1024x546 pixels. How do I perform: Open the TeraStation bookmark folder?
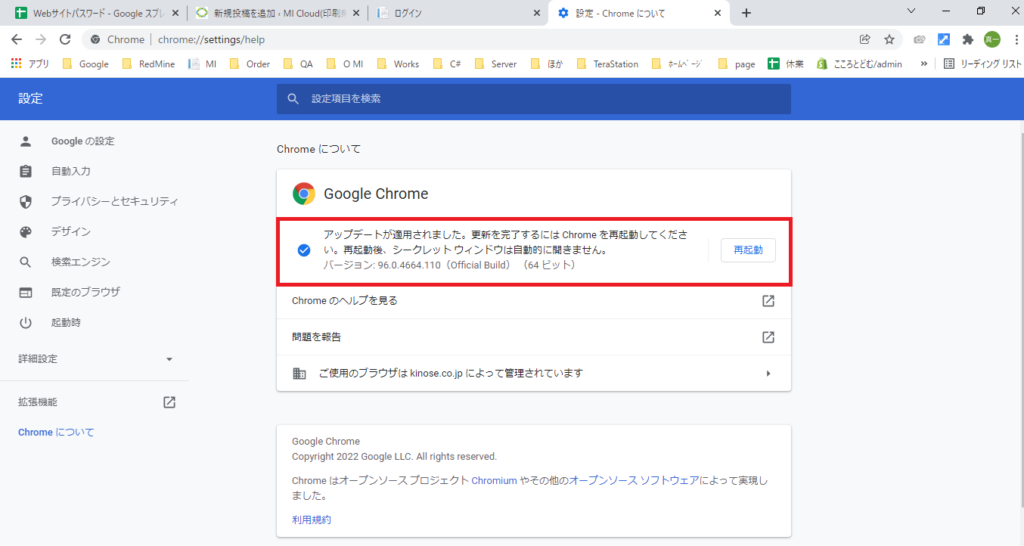pos(608,63)
